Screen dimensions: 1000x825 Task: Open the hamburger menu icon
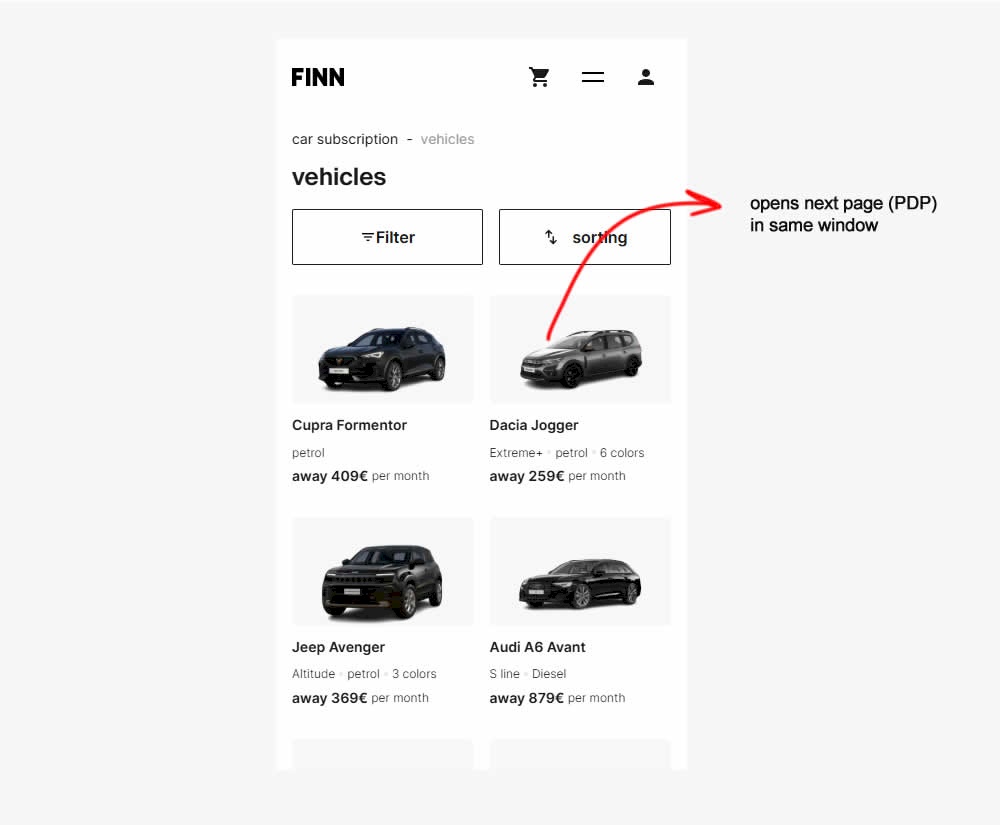point(593,77)
